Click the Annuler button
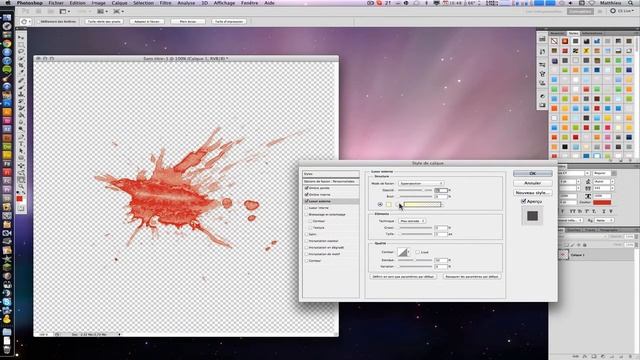This screenshot has width=640, height=360. (x=533, y=183)
